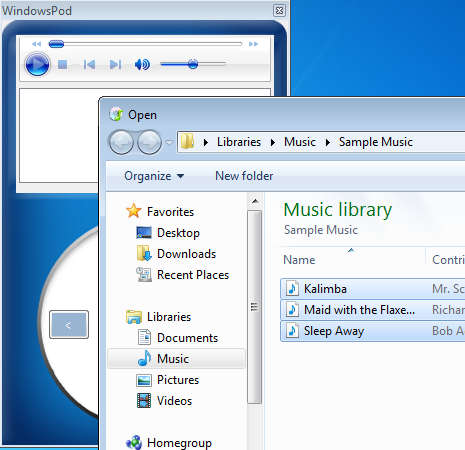Click the blue Play button

pyautogui.click(x=37, y=64)
